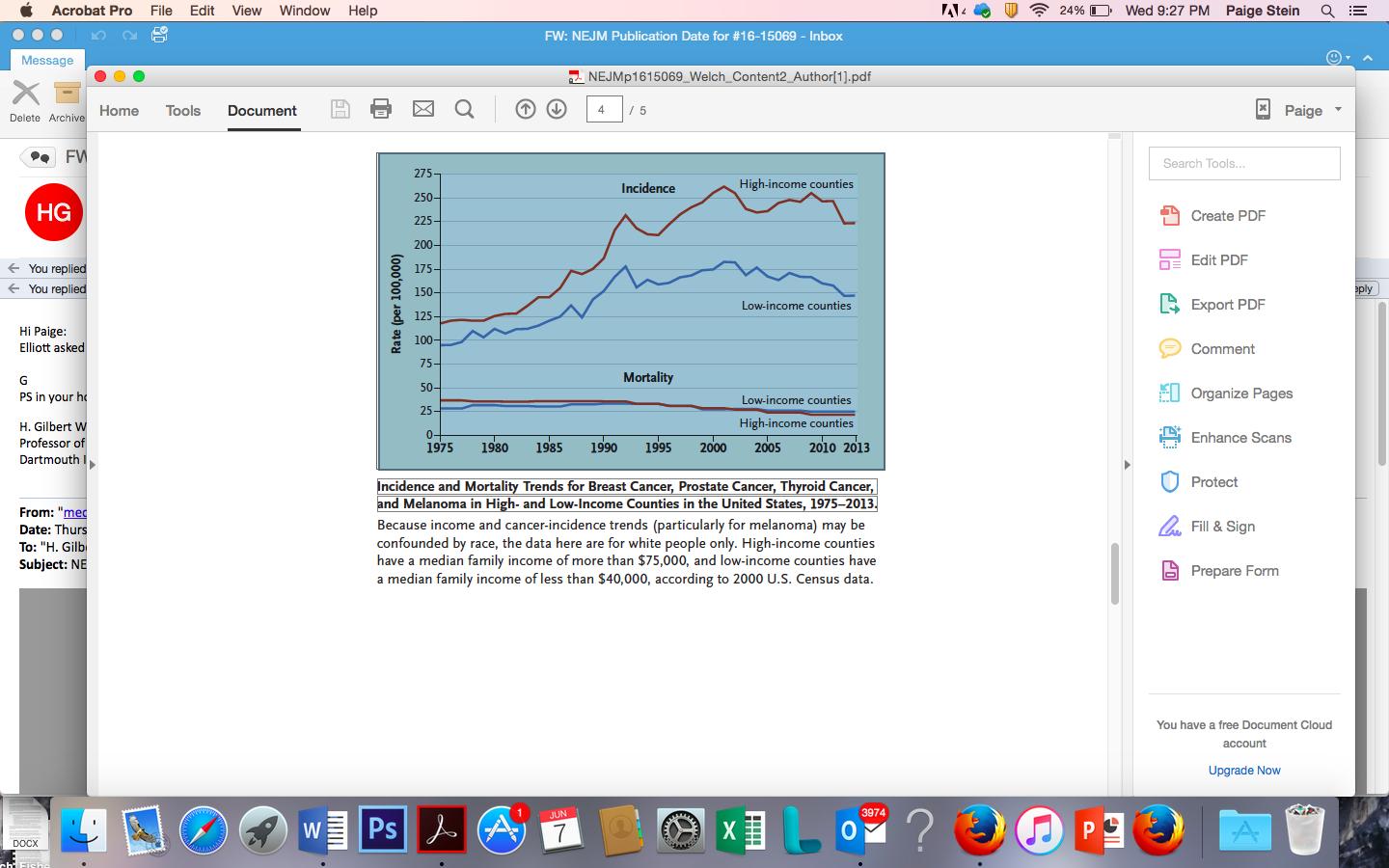Select the Export PDF tool
The height and width of the screenshot is (868, 1389).
click(1226, 304)
